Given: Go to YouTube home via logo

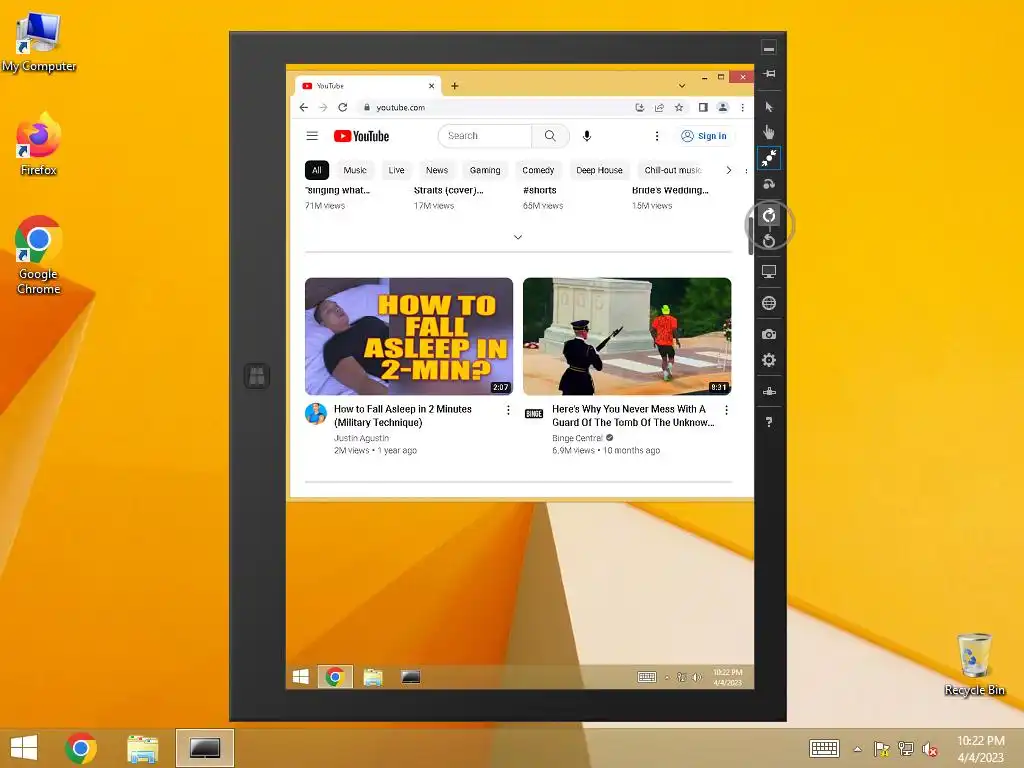Looking at the screenshot, I should 361,136.
